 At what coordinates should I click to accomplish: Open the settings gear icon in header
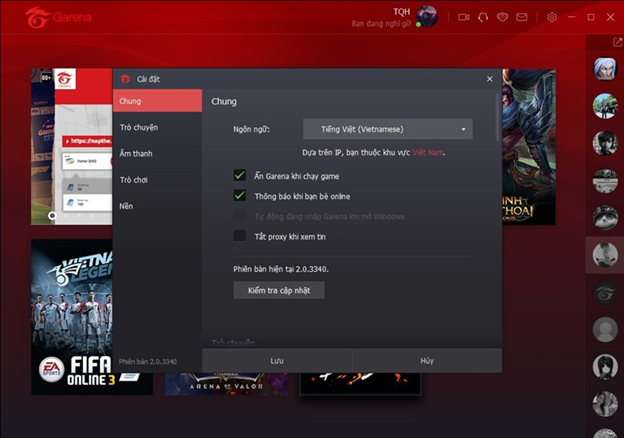[552, 17]
